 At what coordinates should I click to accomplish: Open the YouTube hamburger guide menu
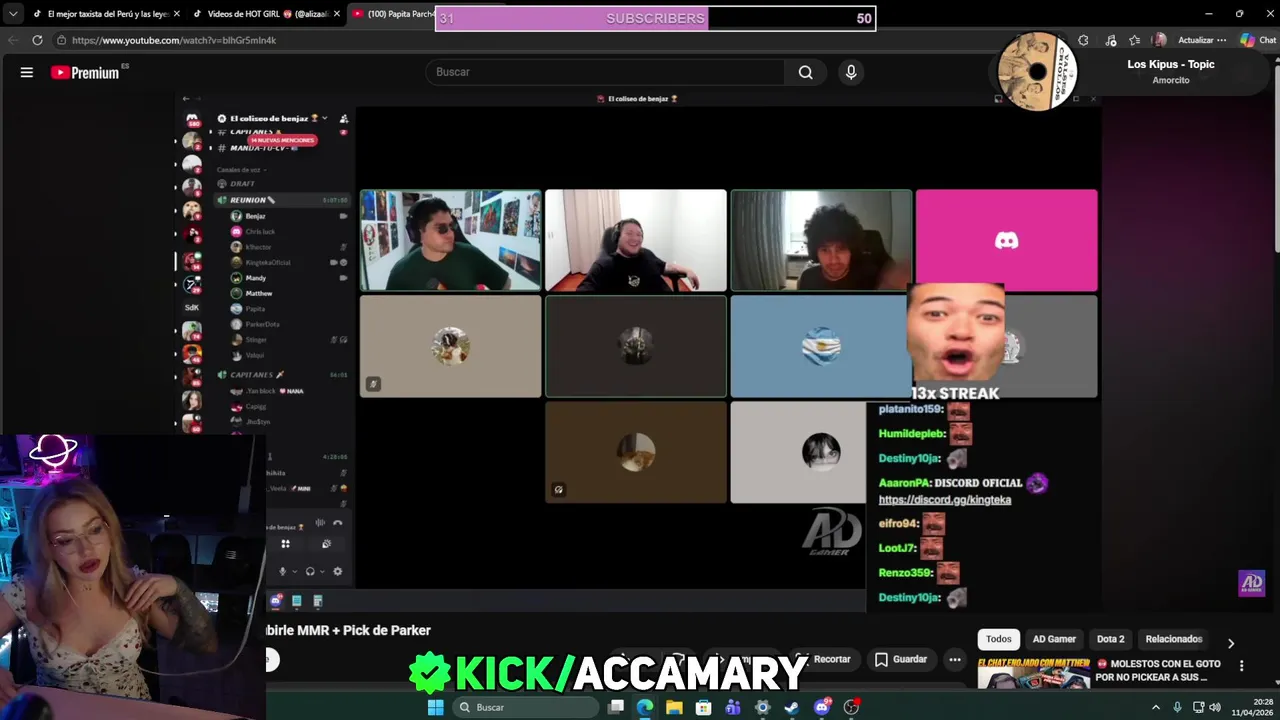(x=27, y=72)
